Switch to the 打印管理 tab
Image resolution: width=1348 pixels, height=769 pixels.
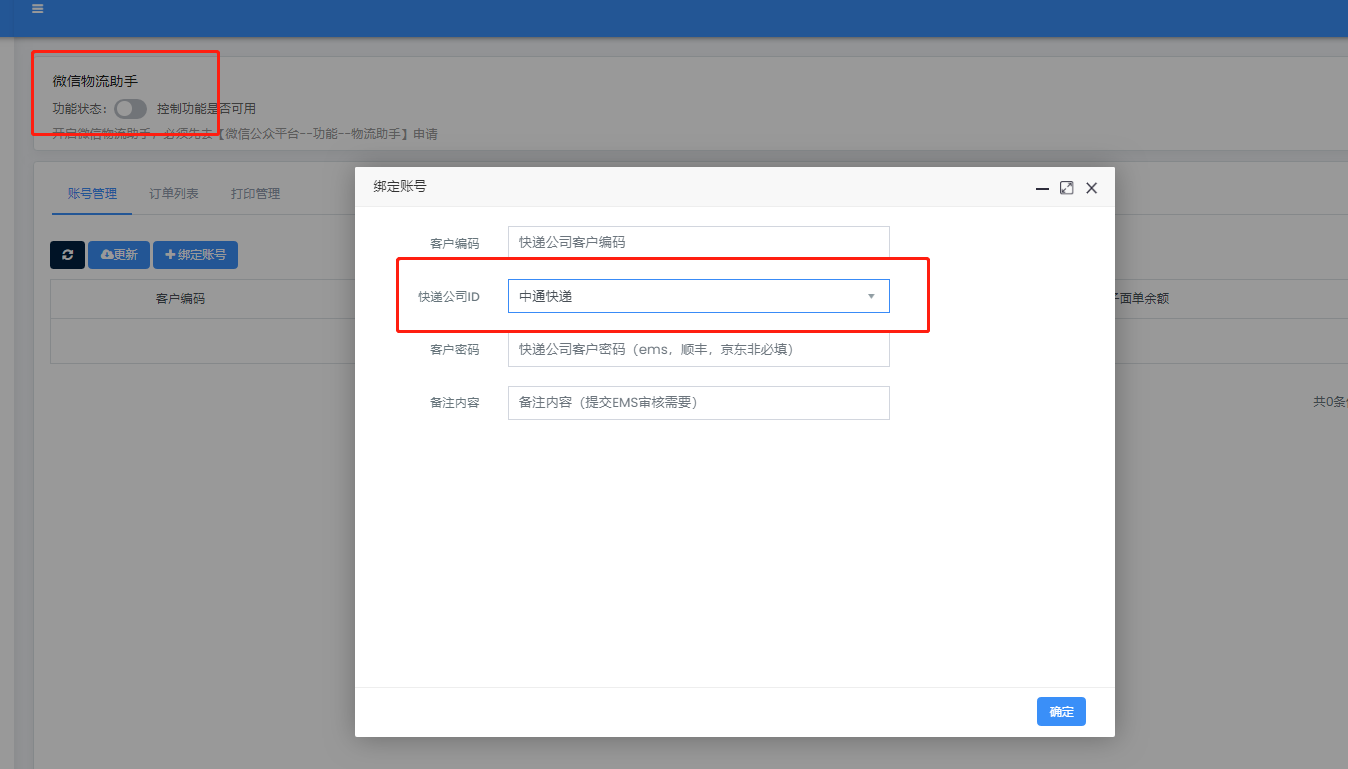(x=255, y=194)
